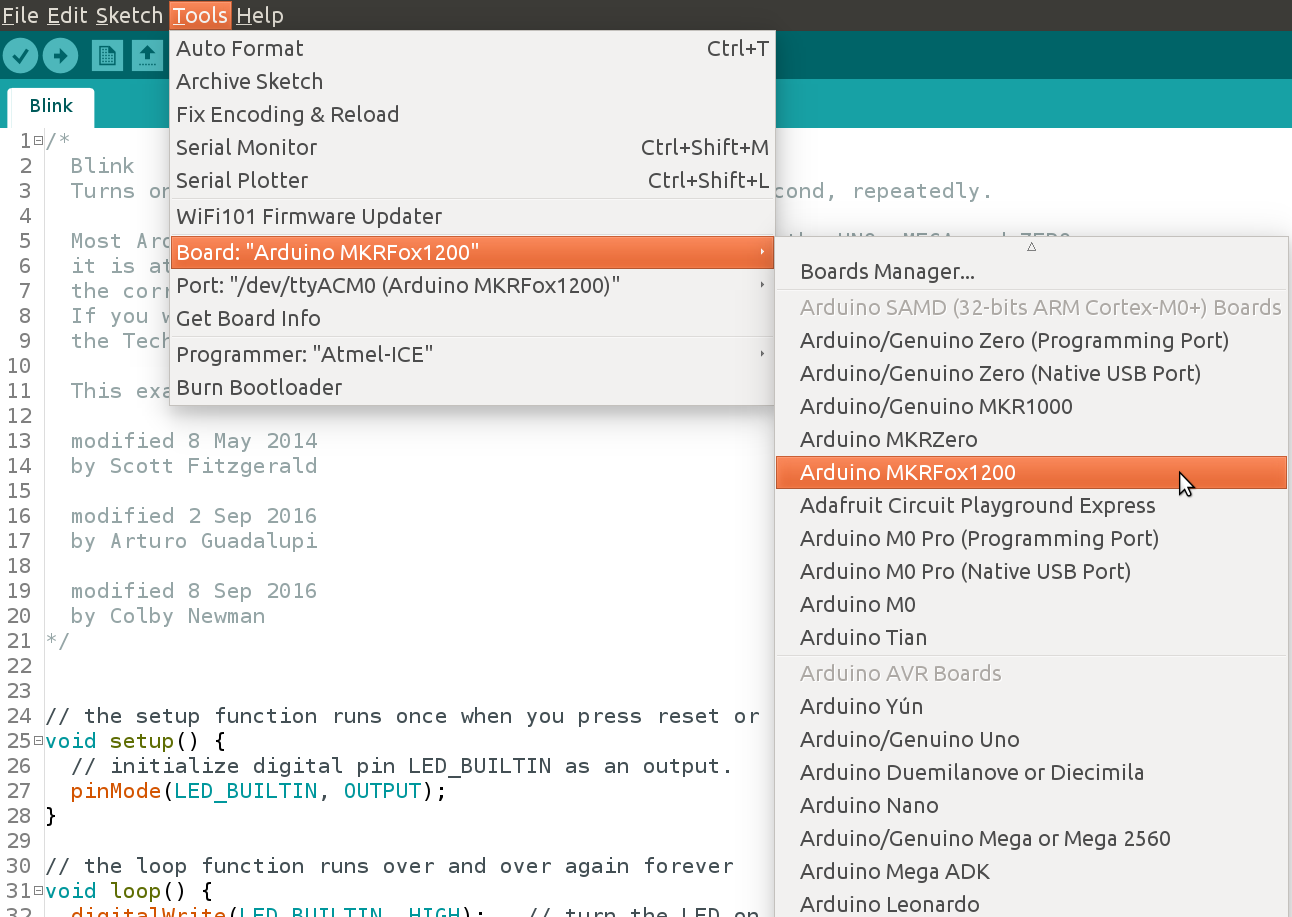Select Arduino/Genuino Zero (Native USB Port)
This screenshot has width=1292, height=917.
click(x=1031, y=373)
